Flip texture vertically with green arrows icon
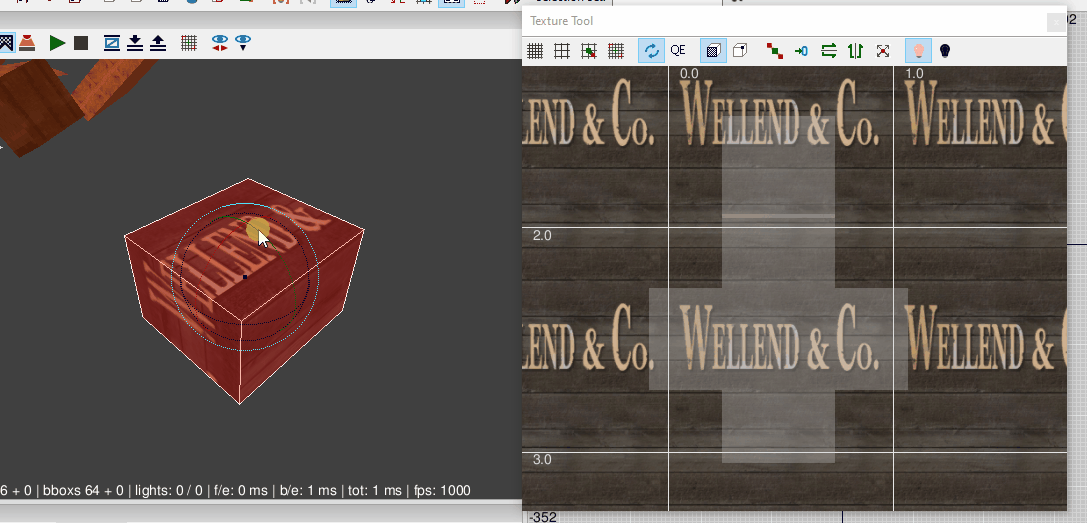Viewport: 1087px width, 523px height. click(855, 50)
